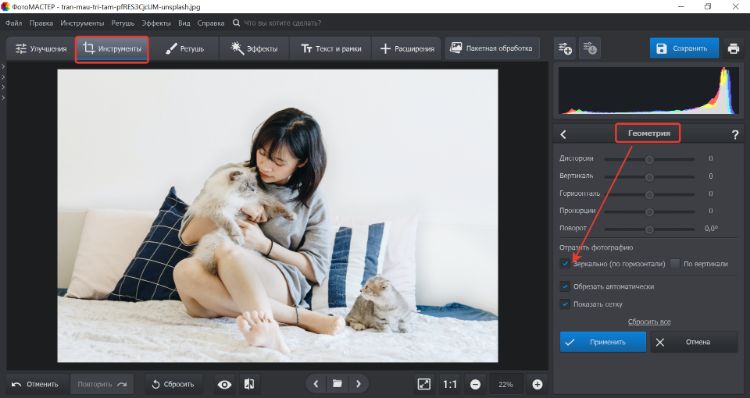Click the help question mark icon
750x398 pixels.
735,135
